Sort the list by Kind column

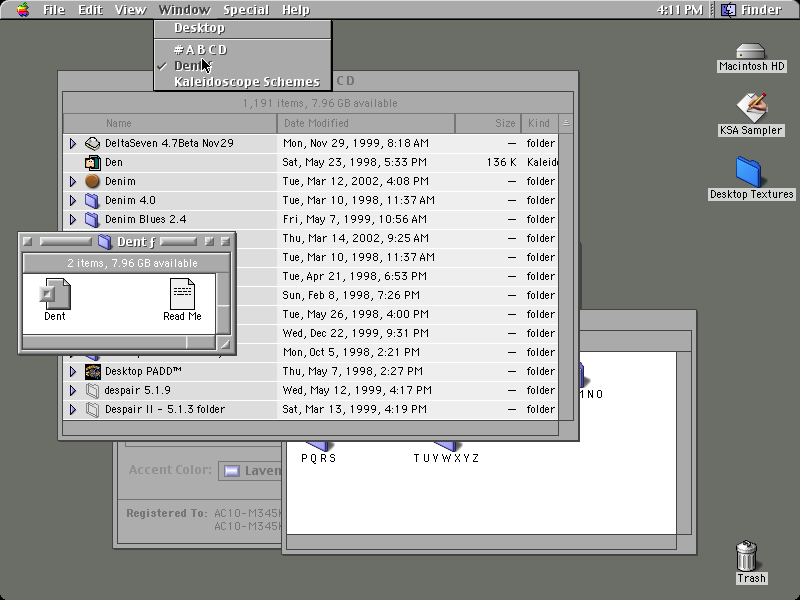click(540, 123)
